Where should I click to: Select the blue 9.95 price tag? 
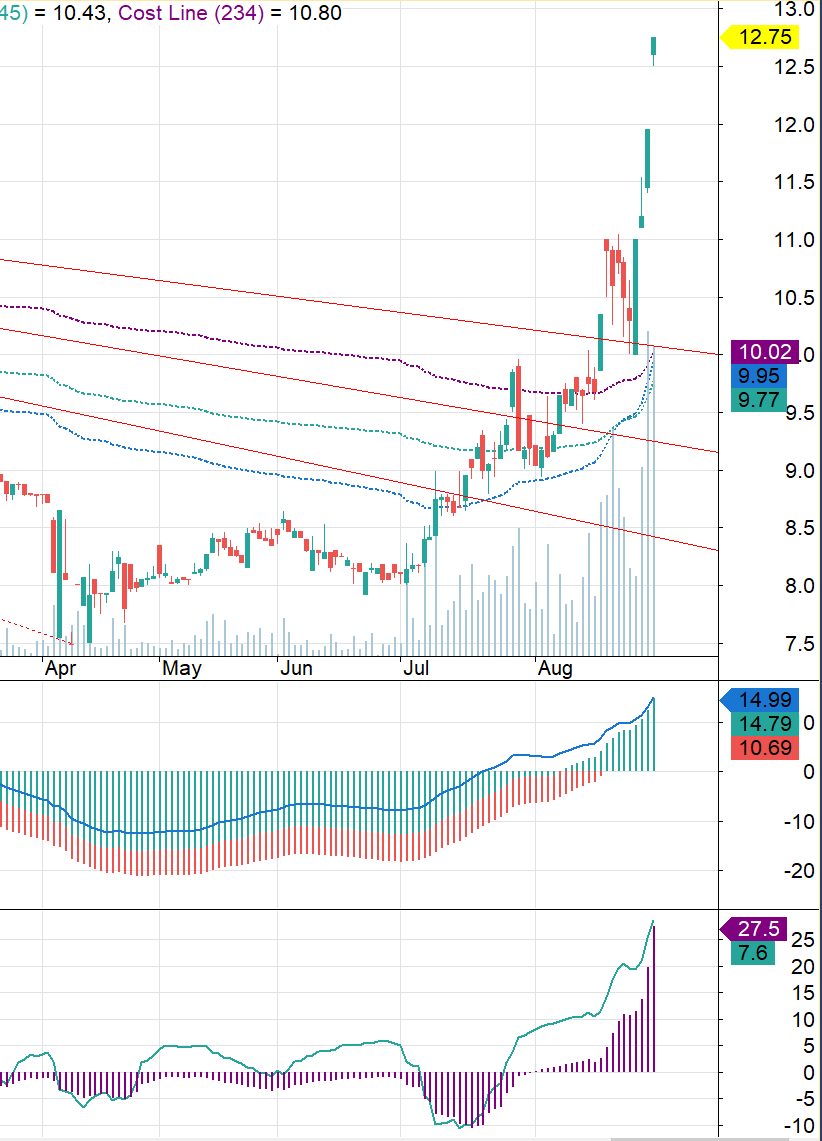[759, 375]
